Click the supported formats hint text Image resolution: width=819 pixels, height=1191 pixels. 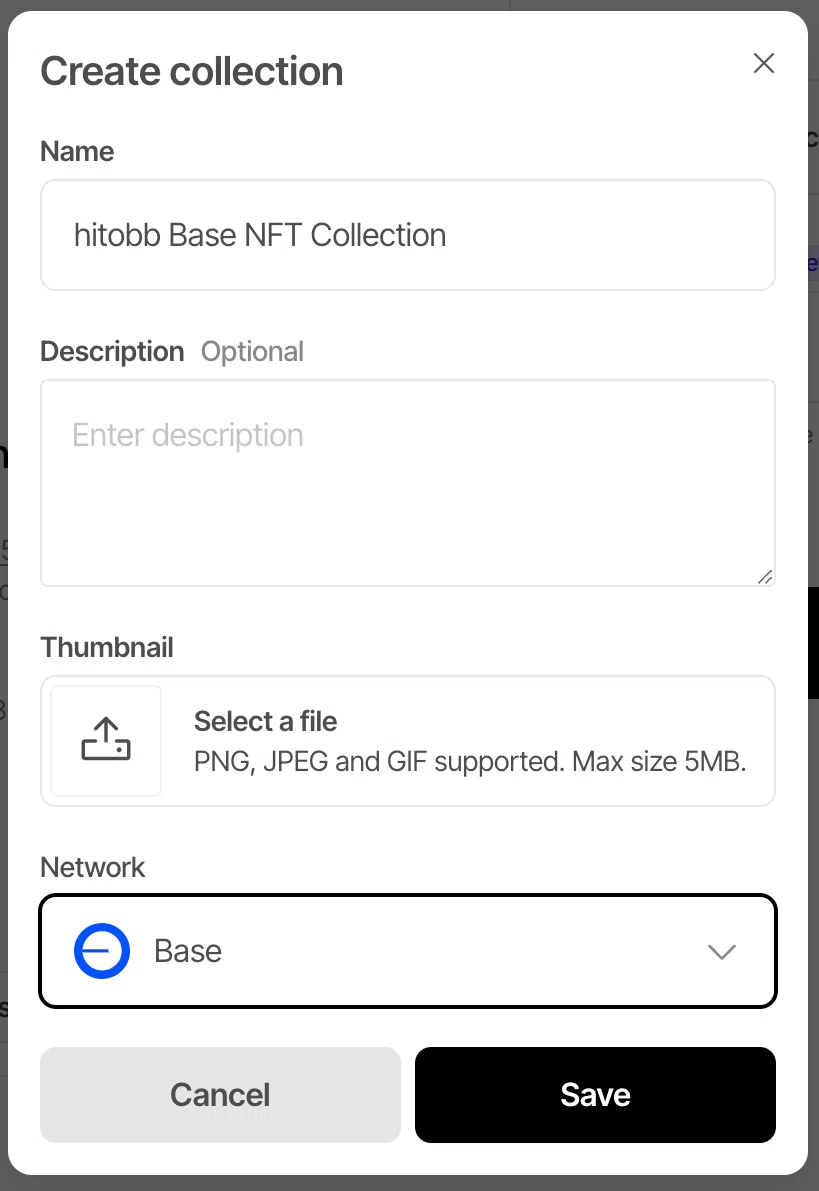pyautogui.click(x=470, y=761)
